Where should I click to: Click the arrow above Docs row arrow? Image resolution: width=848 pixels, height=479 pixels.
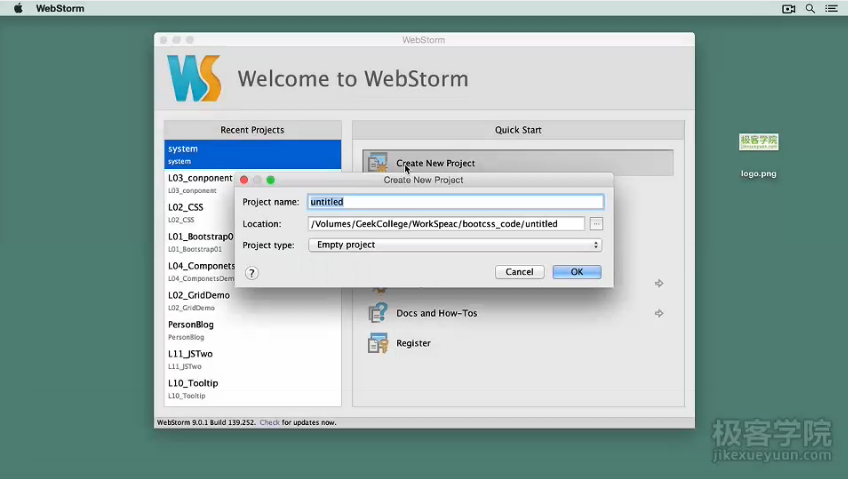(659, 283)
